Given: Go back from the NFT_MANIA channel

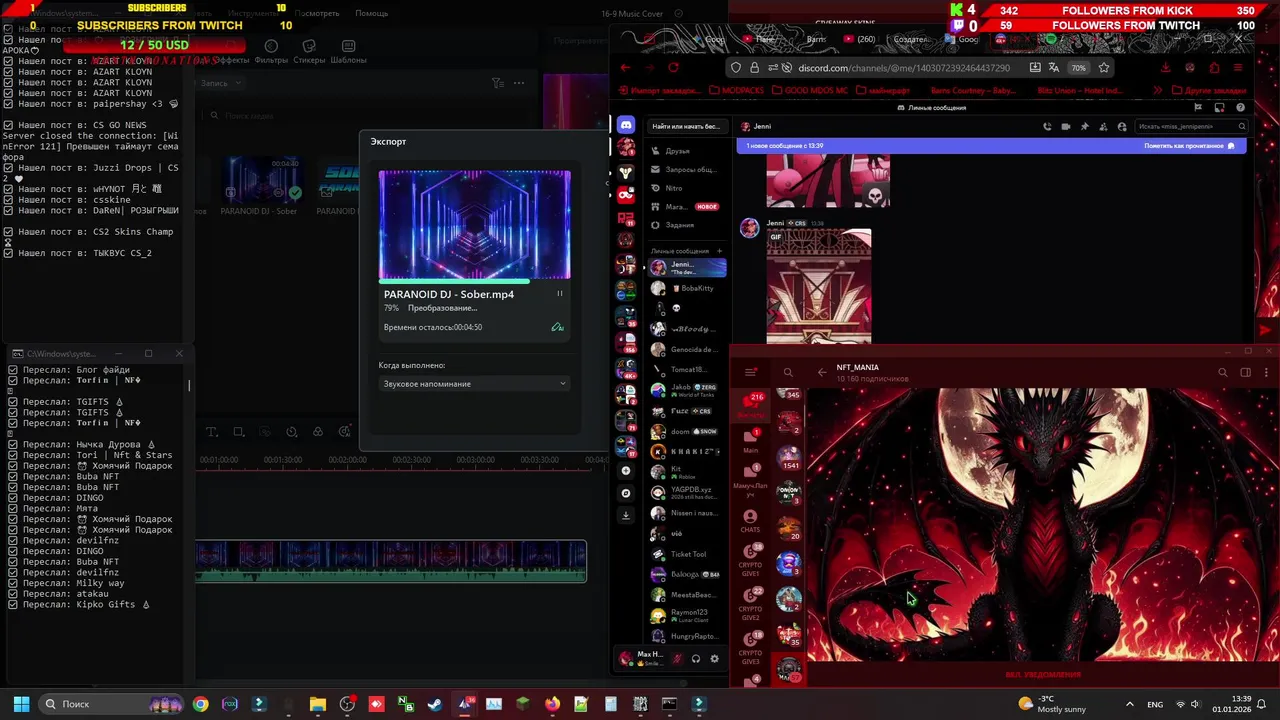Looking at the screenshot, I should coord(822,373).
